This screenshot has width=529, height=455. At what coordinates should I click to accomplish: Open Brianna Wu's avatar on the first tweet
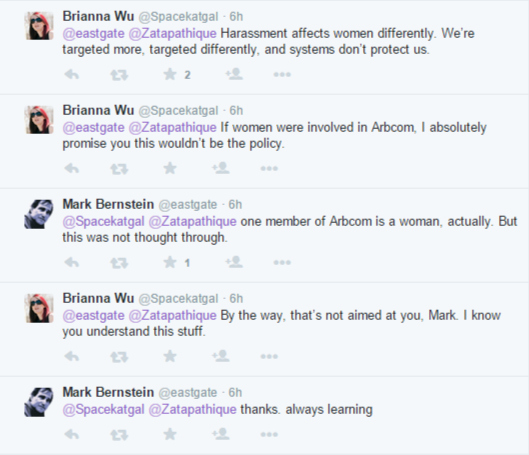pos(39,26)
